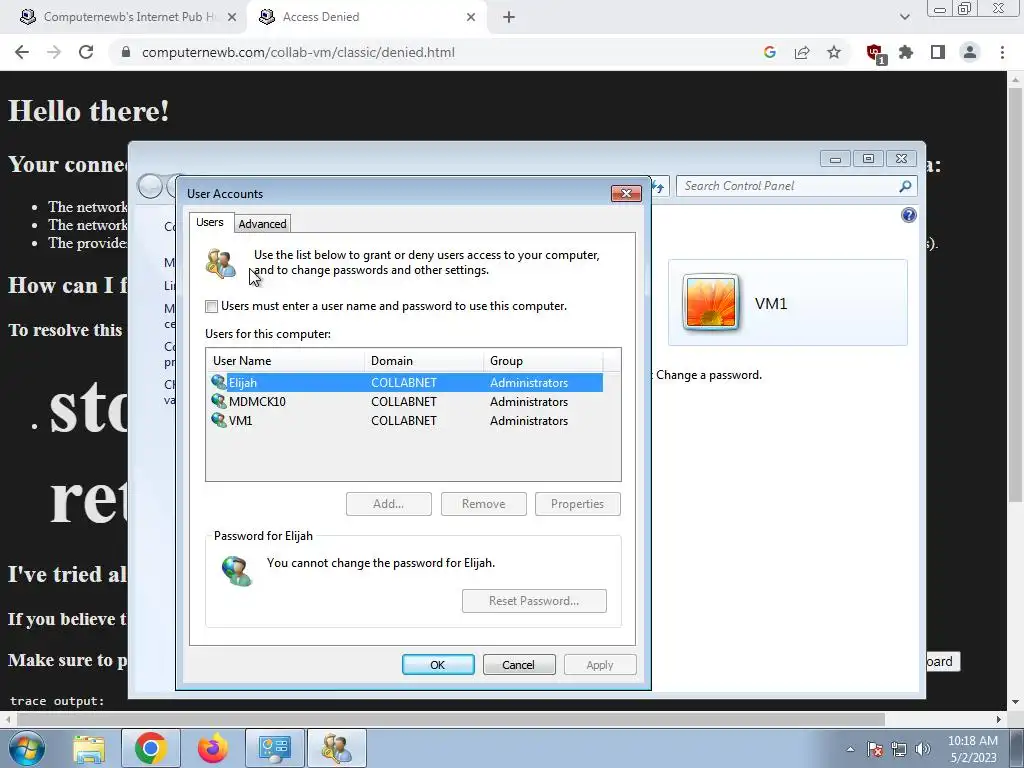Viewport: 1024px width, 768px height.
Task: Toggle the Chrome side panel icon
Action: [938, 52]
